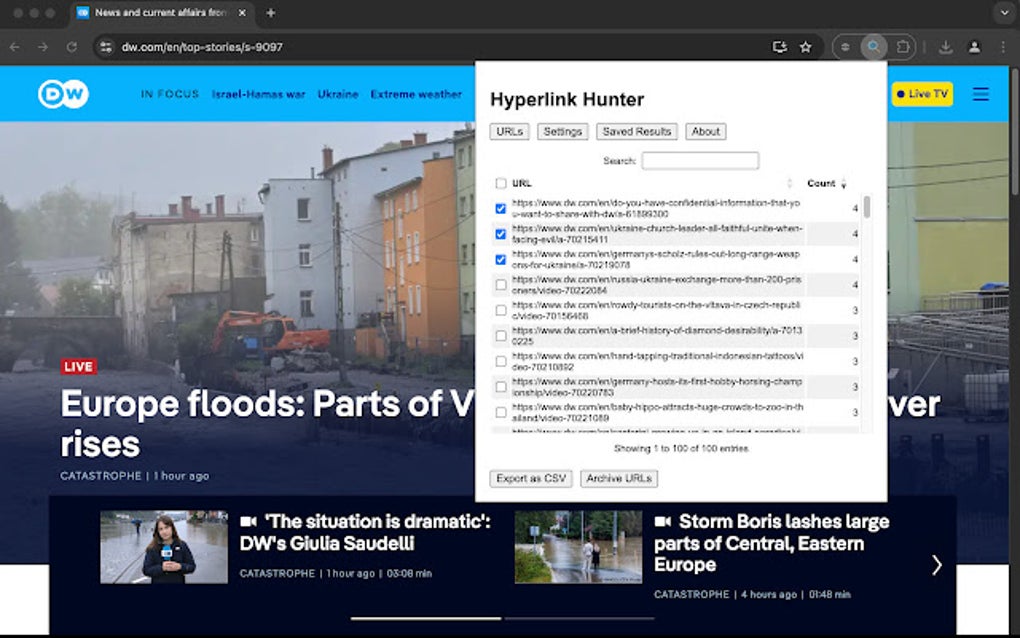
Task: Open the DW site hamburger menu
Action: pyautogui.click(x=981, y=94)
